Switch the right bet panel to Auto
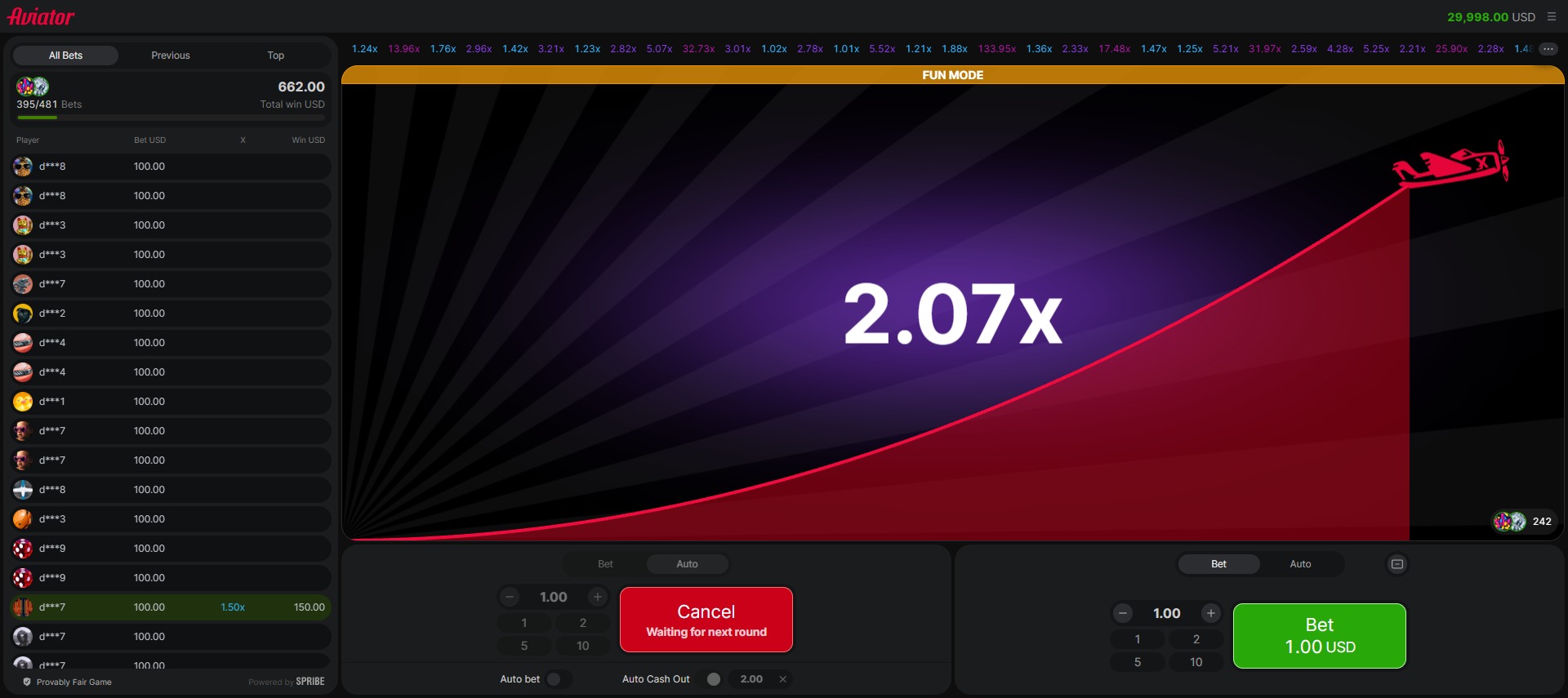1568x698 pixels. pyautogui.click(x=1300, y=564)
